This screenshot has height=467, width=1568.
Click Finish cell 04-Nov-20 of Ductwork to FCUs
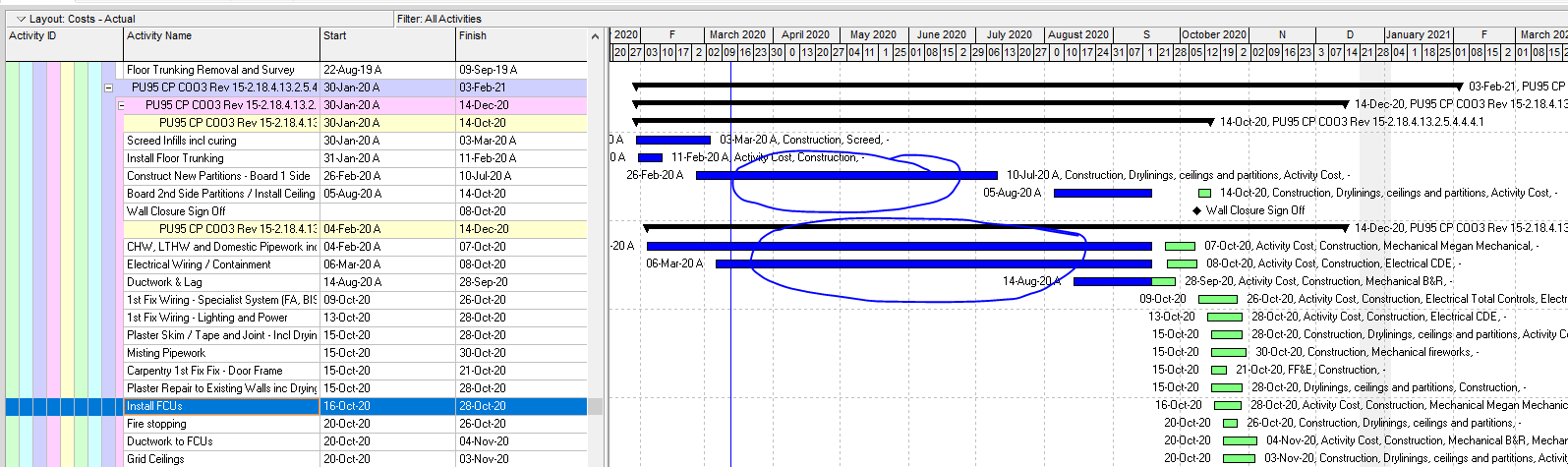(521, 441)
